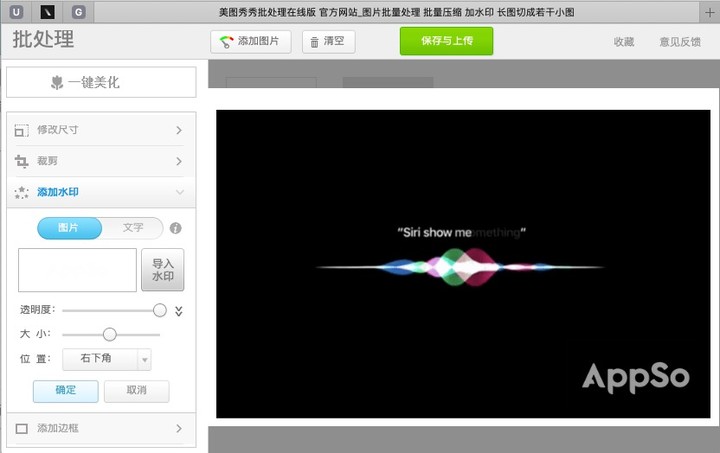The image size is (720, 453).
Task: Expand the 裁剪 section chevron
Action: tap(179, 162)
